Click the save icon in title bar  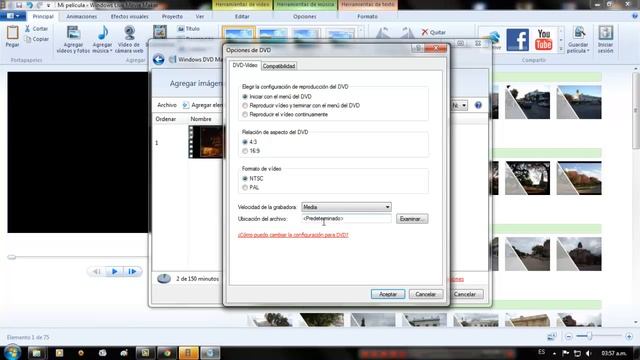click(19, 5)
